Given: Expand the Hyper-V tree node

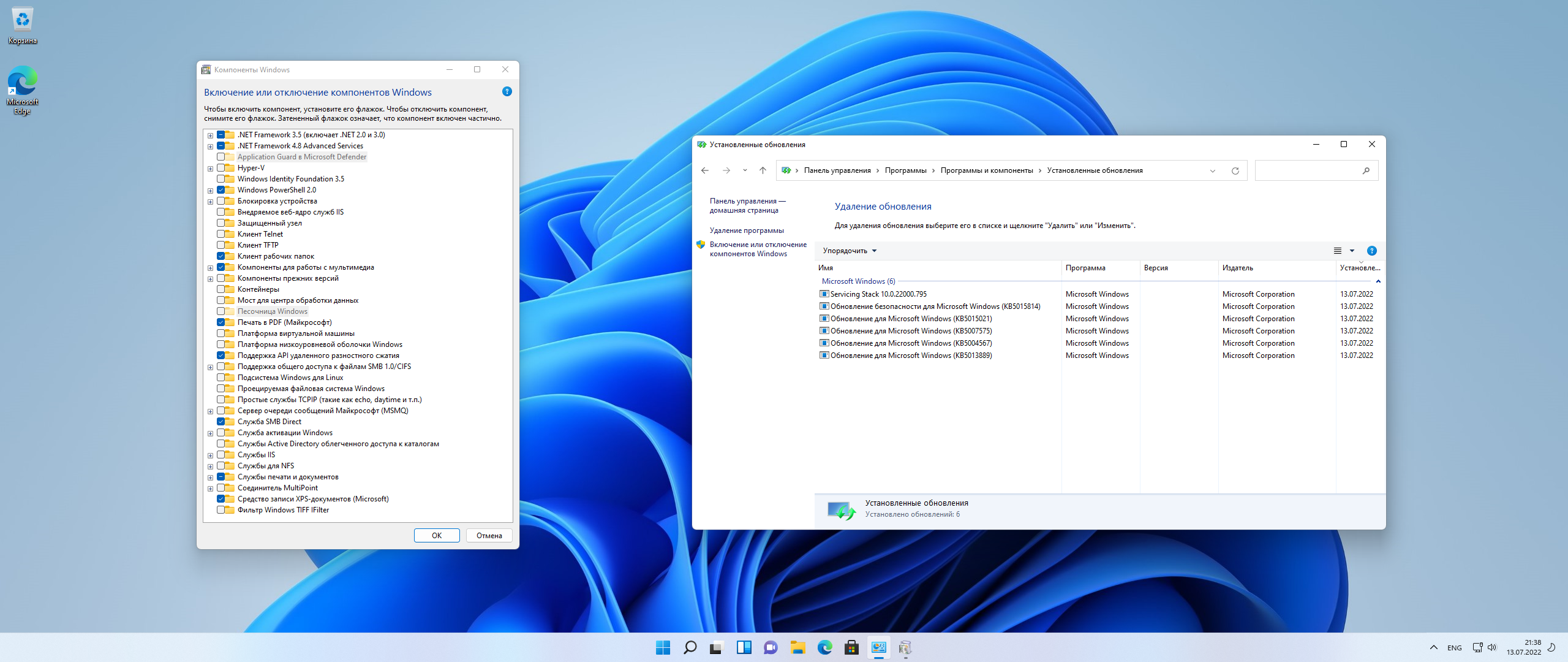Looking at the screenshot, I should (210, 169).
